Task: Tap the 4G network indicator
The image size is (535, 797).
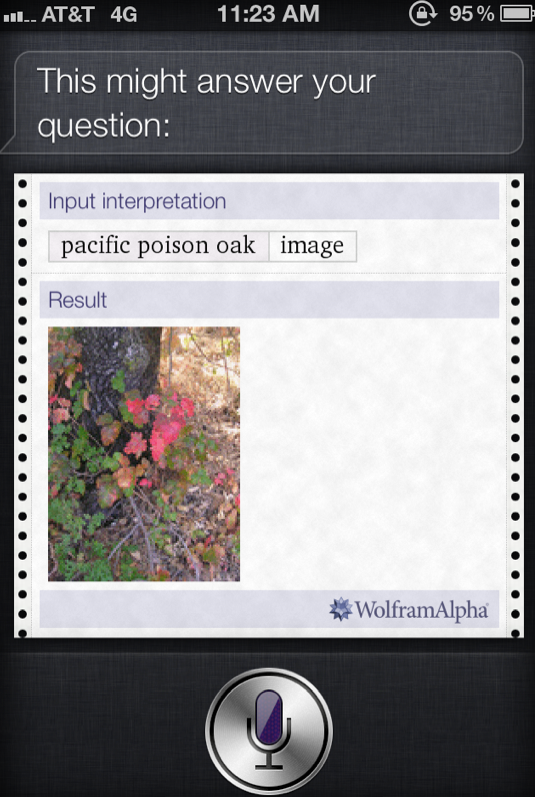Action: [123, 14]
